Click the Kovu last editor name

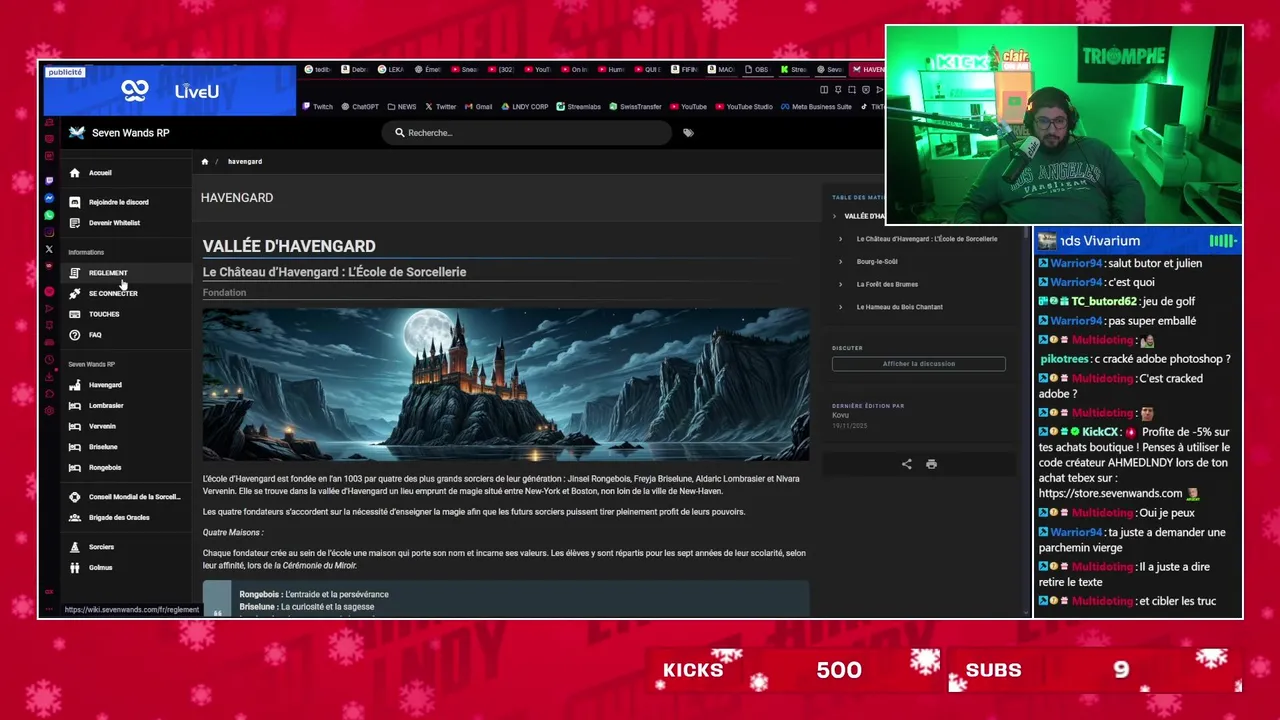click(840, 415)
